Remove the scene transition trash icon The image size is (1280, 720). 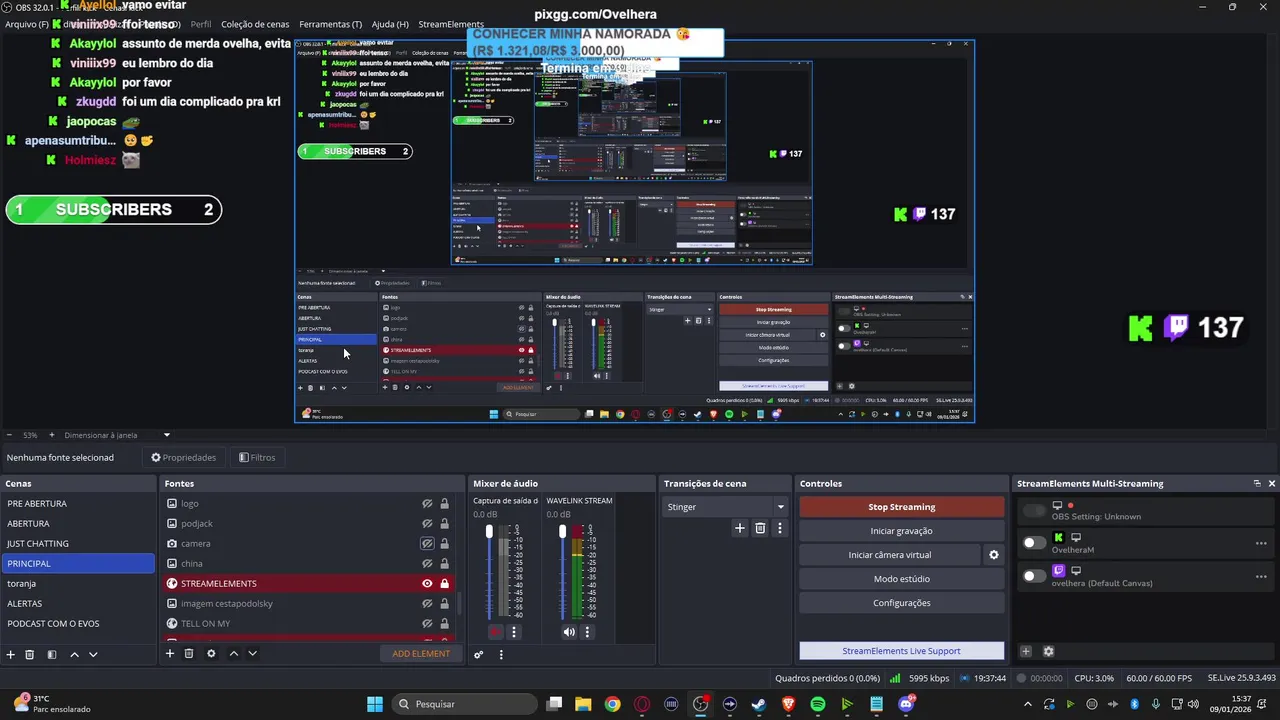760,528
